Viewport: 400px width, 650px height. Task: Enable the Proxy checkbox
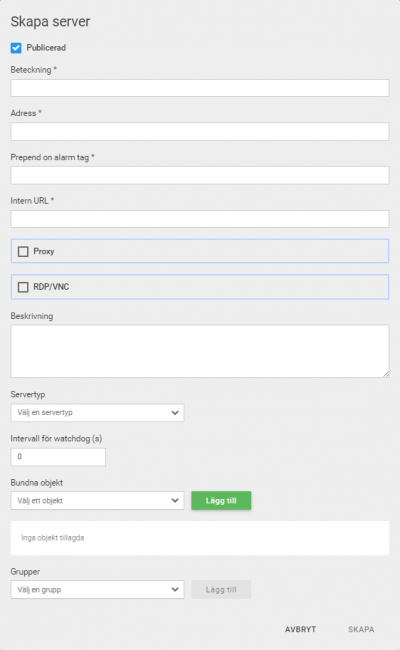(23, 252)
